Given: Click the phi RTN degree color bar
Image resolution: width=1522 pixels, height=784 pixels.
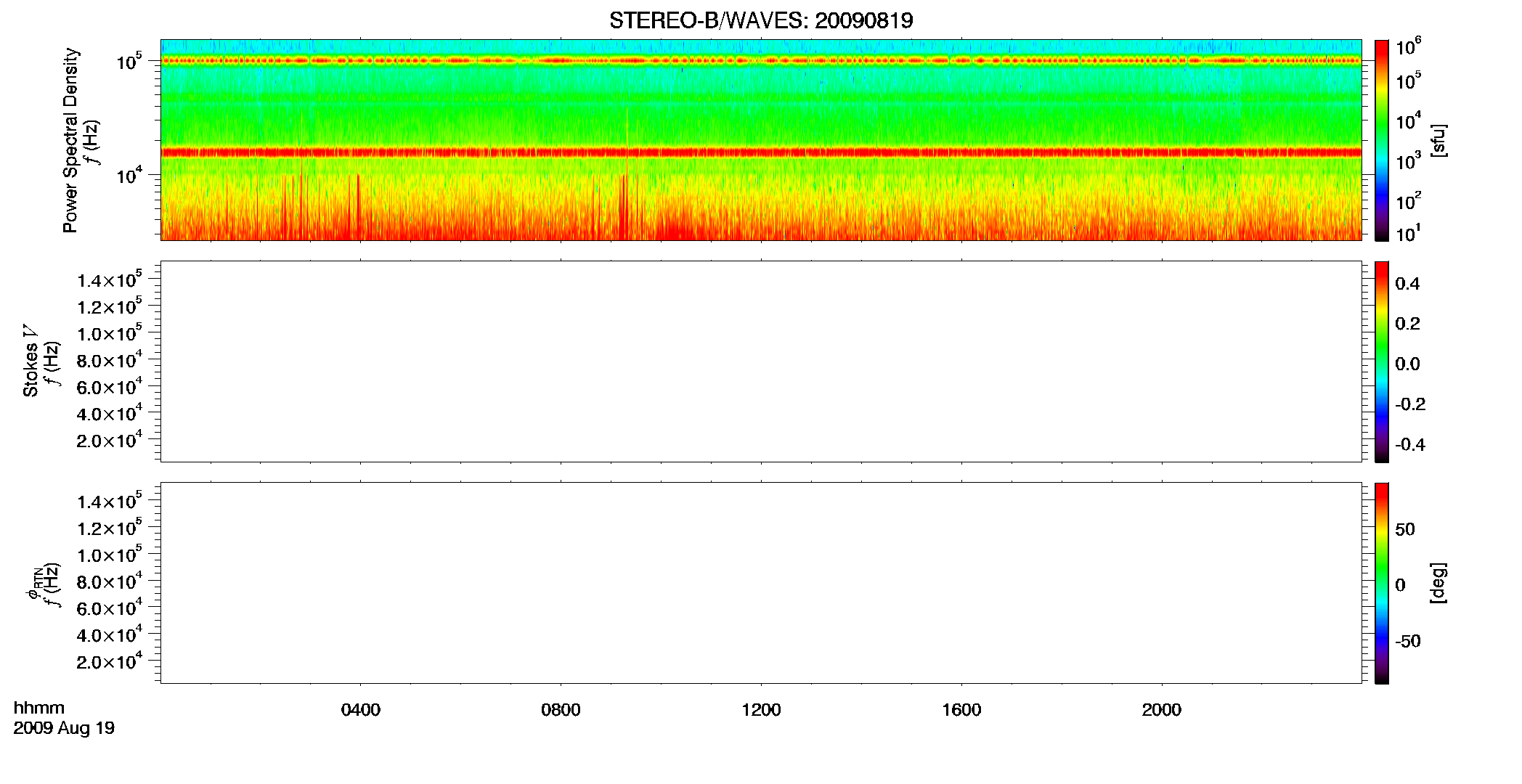Looking at the screenshot, I should [1381, 583].
